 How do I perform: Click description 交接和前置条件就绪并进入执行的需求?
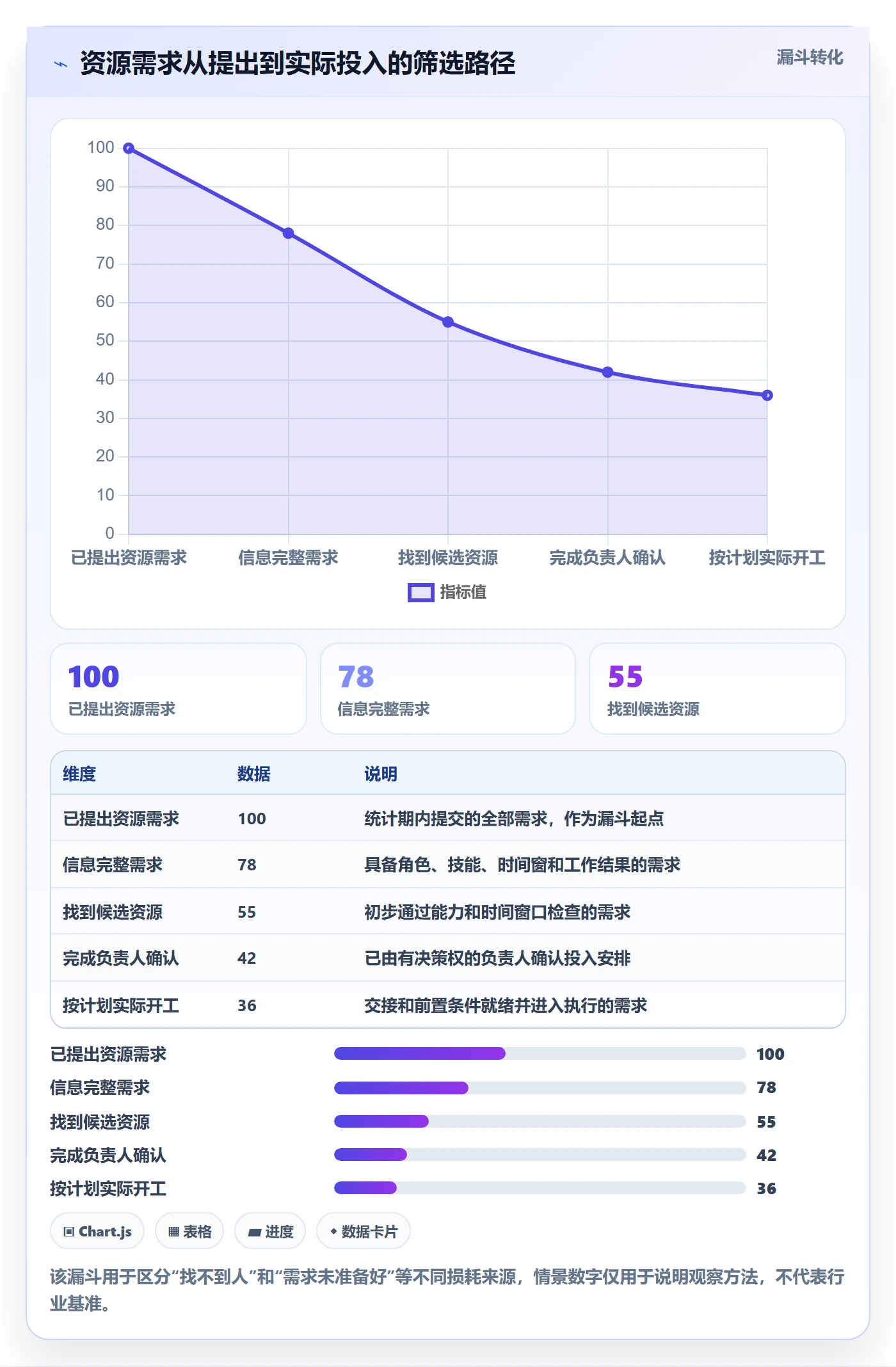[x=506, y=1005]
